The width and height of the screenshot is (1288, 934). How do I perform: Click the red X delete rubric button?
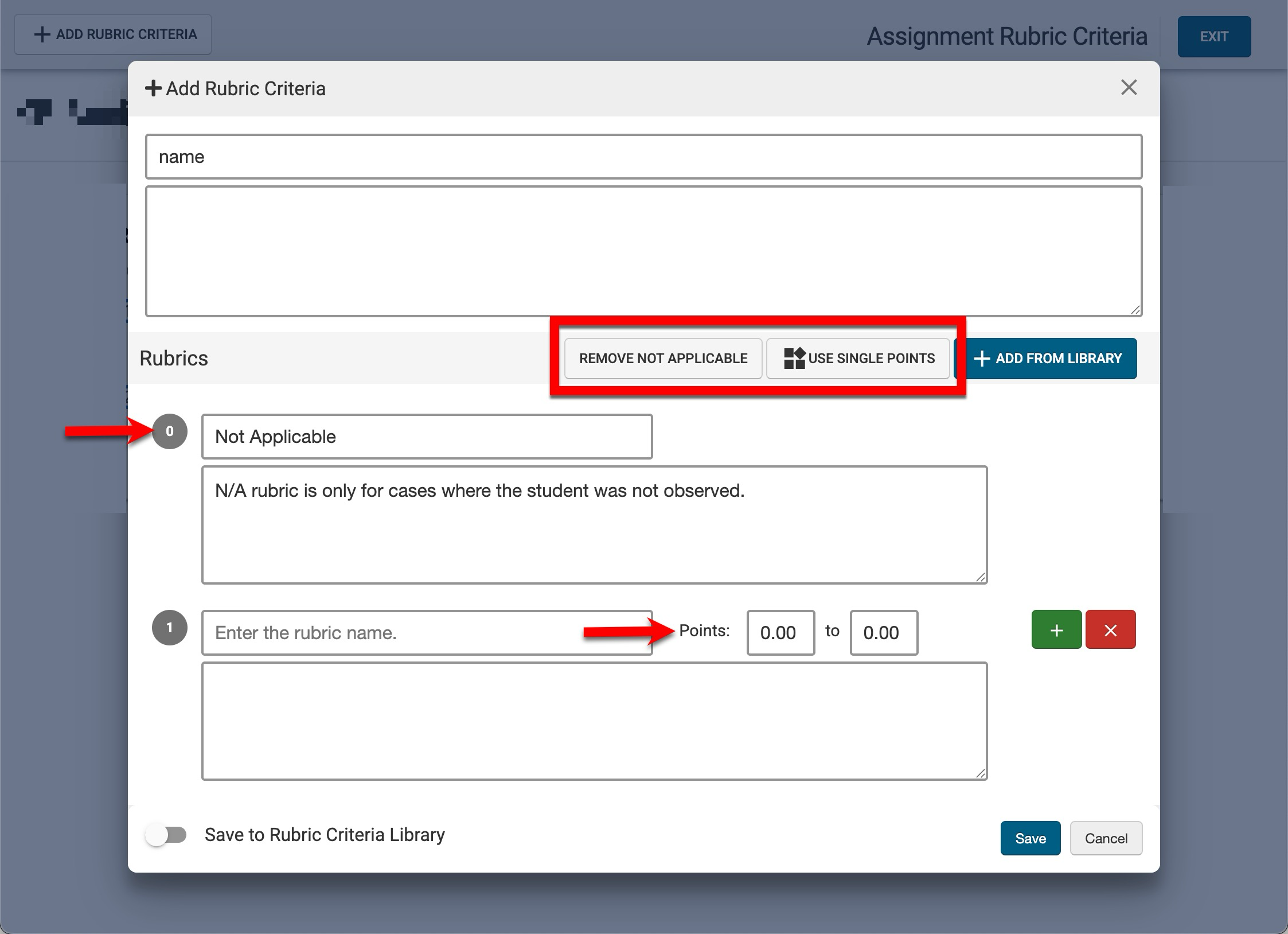(1110, 630)
